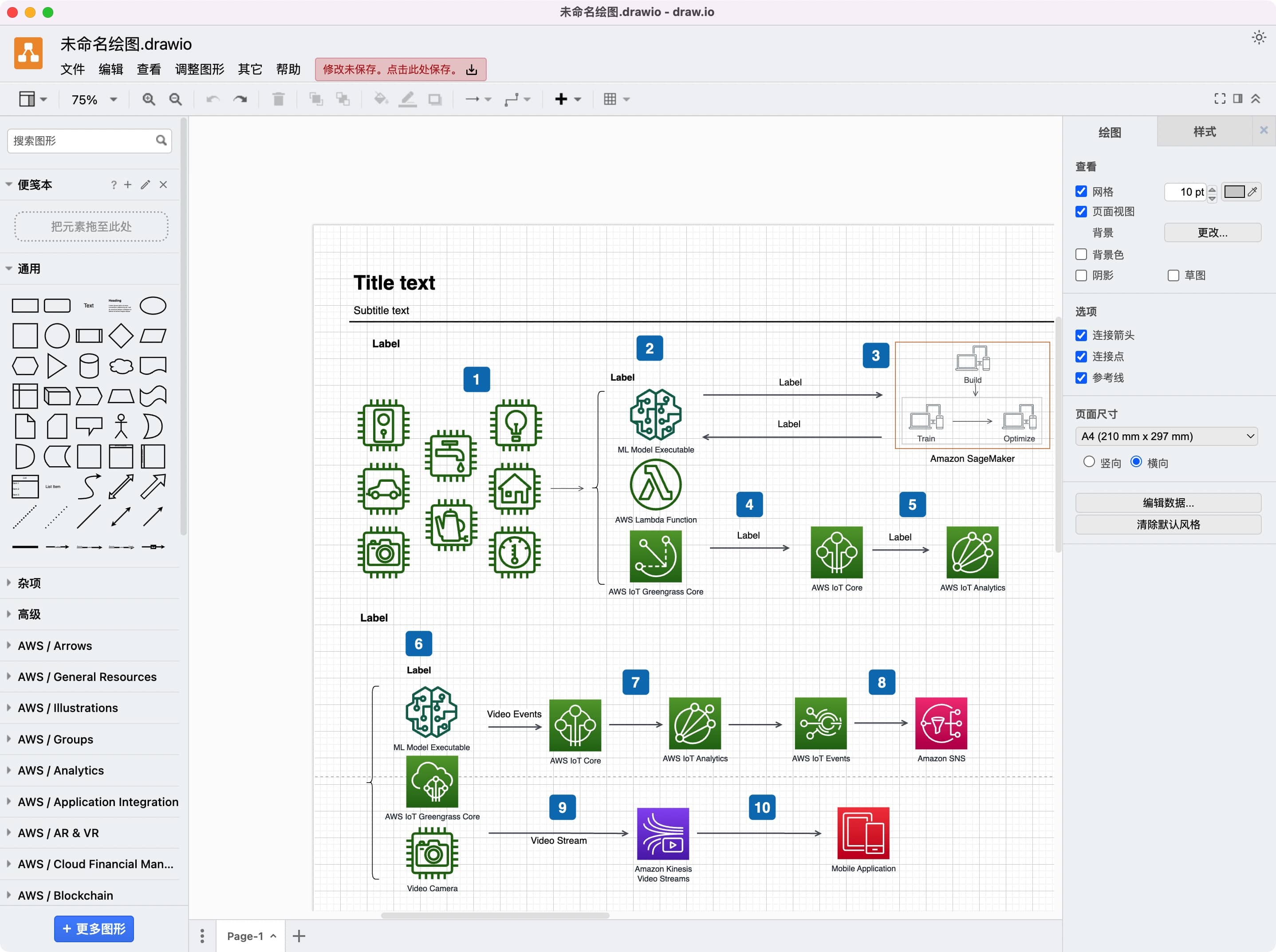Open the insert plus dropdown
This screenshot has width=1276, height=952.
tap(568, 99)
